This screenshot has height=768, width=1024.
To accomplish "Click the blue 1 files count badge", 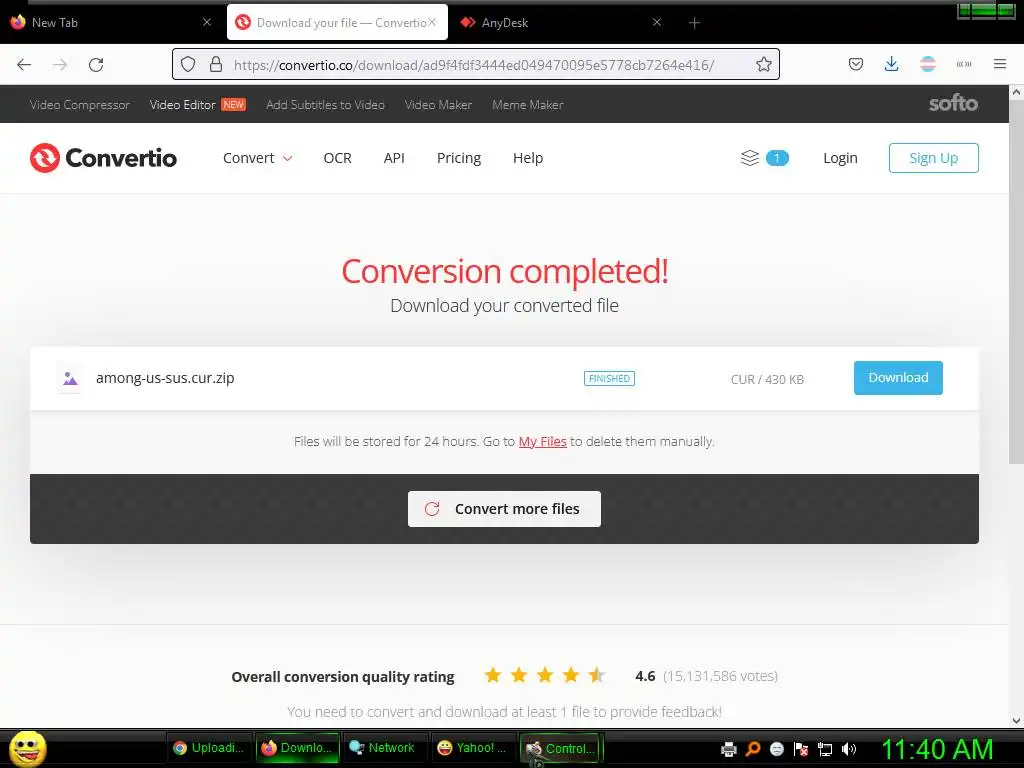I will [x=776, y=158].
